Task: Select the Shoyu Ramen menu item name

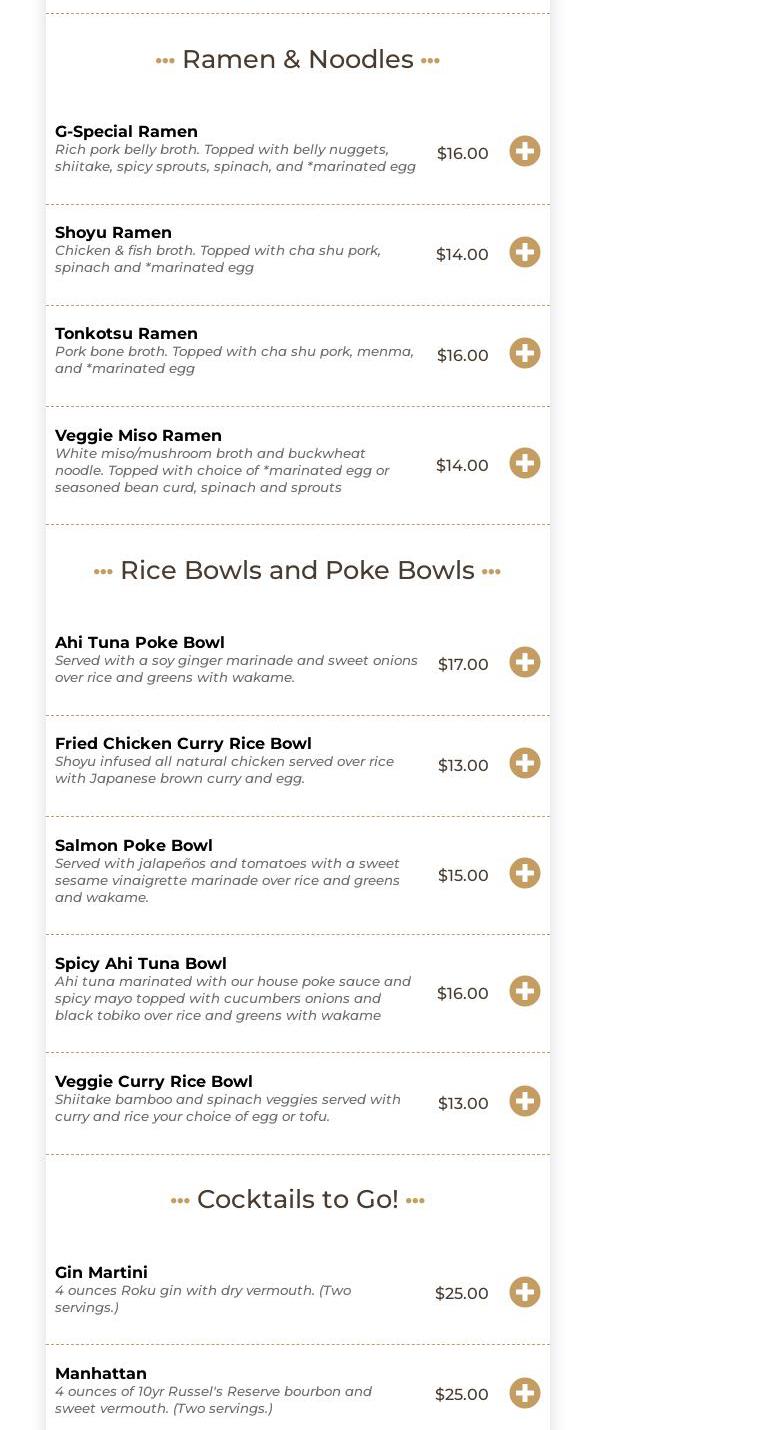Action: [113, 232]
